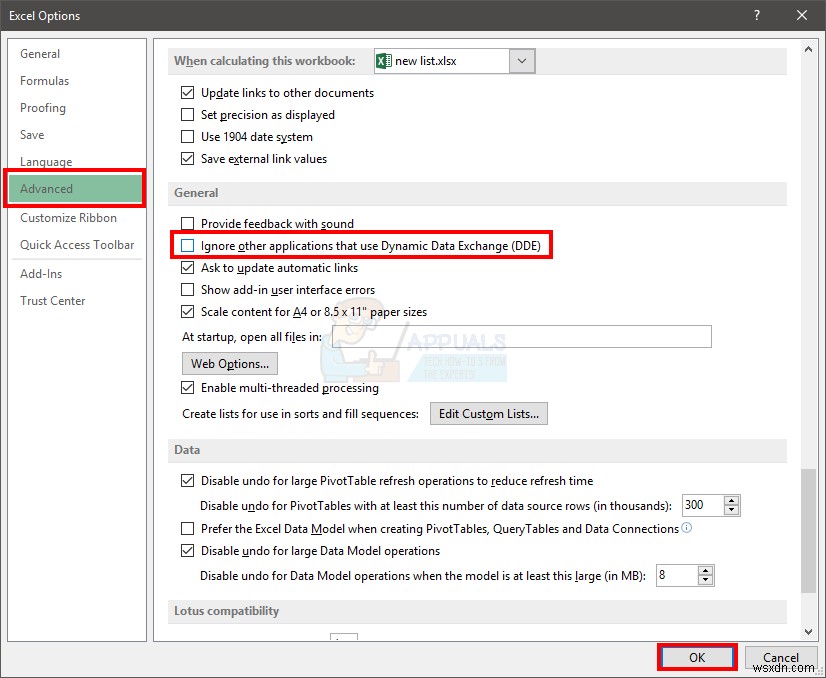This screenshot has height=678, width=826.
Task: Click the Web Options button
Action: tap(230, 363)
